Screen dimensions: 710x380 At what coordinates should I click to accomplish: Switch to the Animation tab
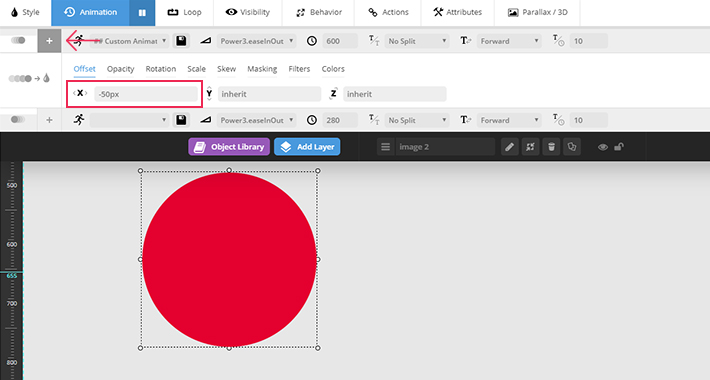point(90,12)
